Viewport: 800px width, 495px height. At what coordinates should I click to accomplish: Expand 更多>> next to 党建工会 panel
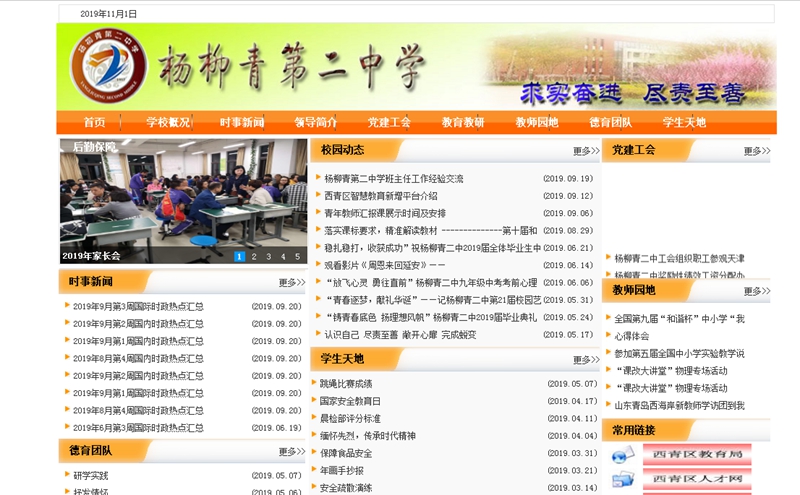(756, 152)
